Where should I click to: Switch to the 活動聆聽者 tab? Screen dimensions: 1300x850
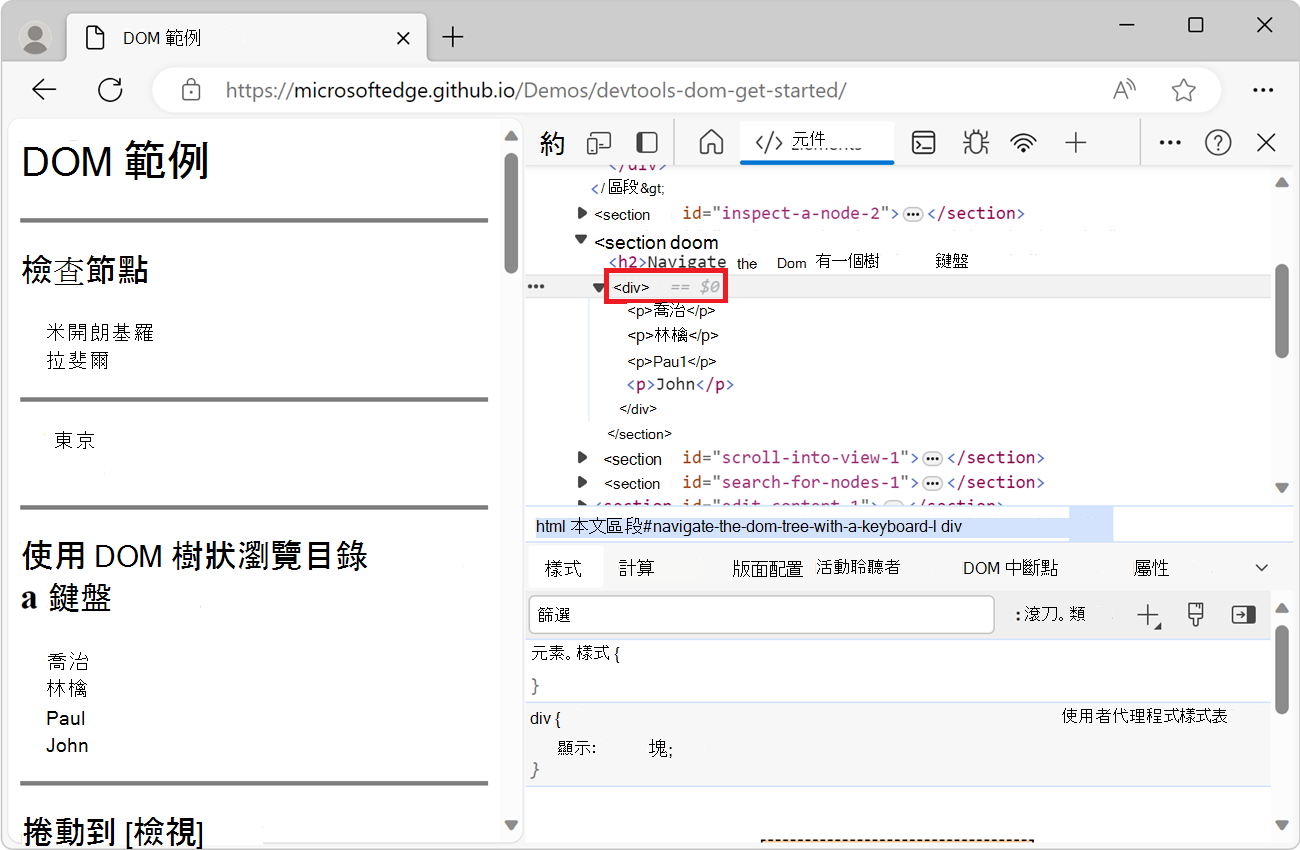858,567
